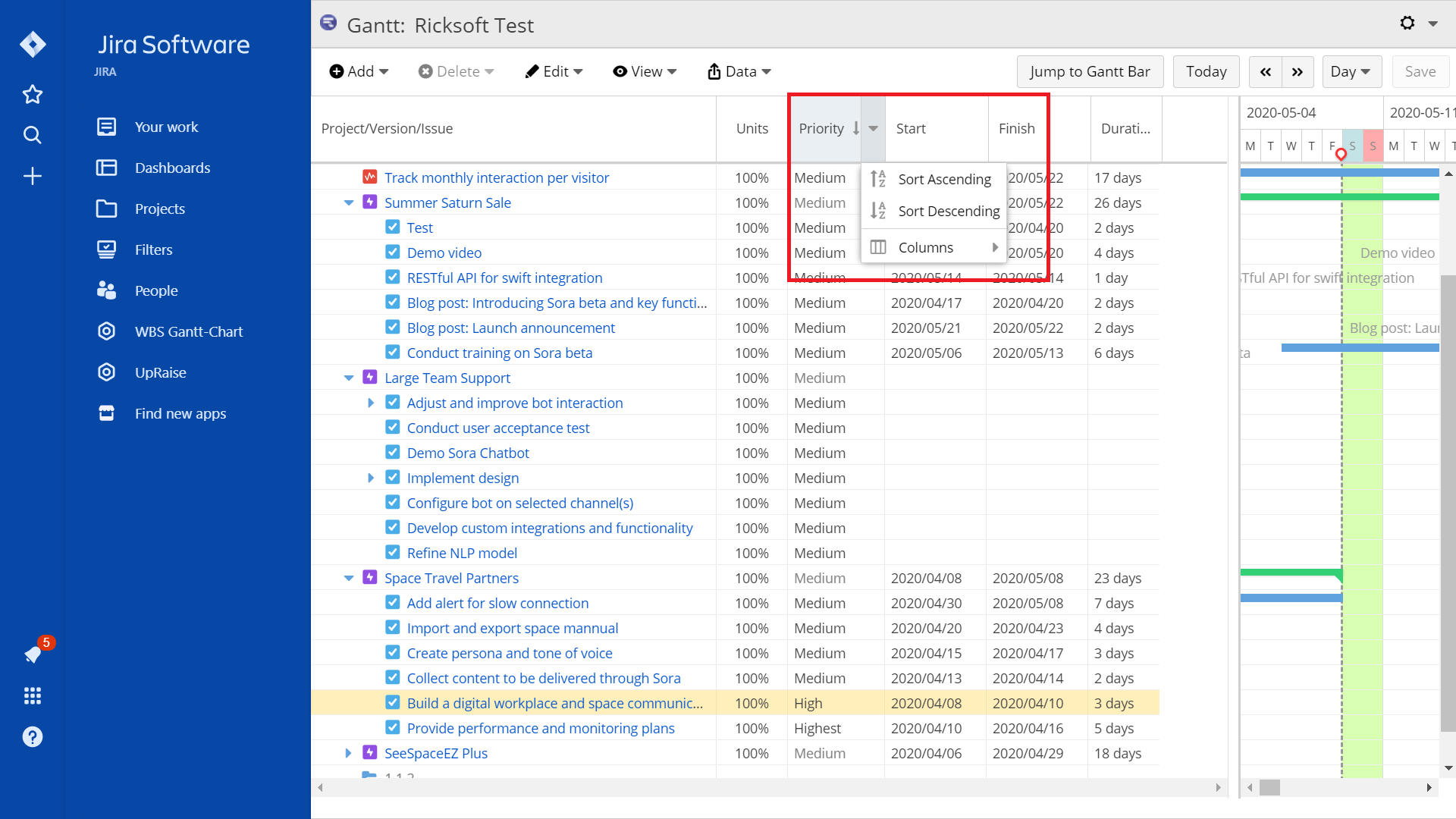Image resolution: width=1456 pixels, height=819 pixels.
Task: Open the Blog post: Launch announcement link
Action: click(511, 328)
